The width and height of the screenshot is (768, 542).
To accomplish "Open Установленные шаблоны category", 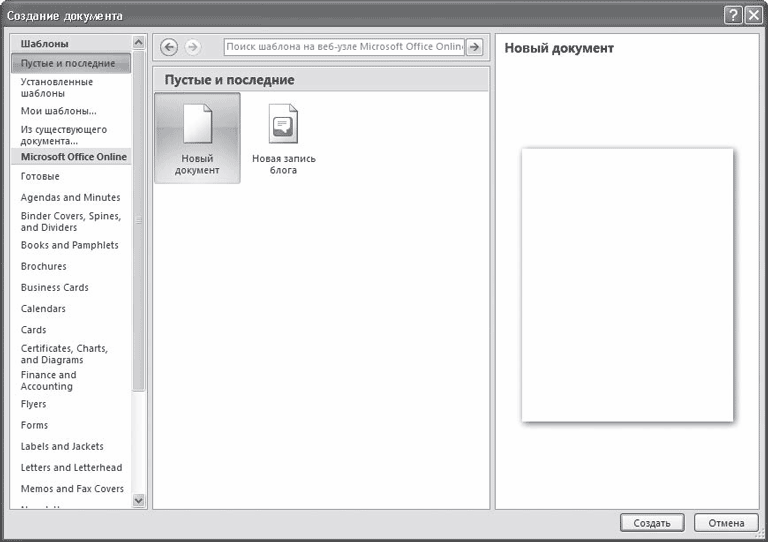I will (57, 87).
